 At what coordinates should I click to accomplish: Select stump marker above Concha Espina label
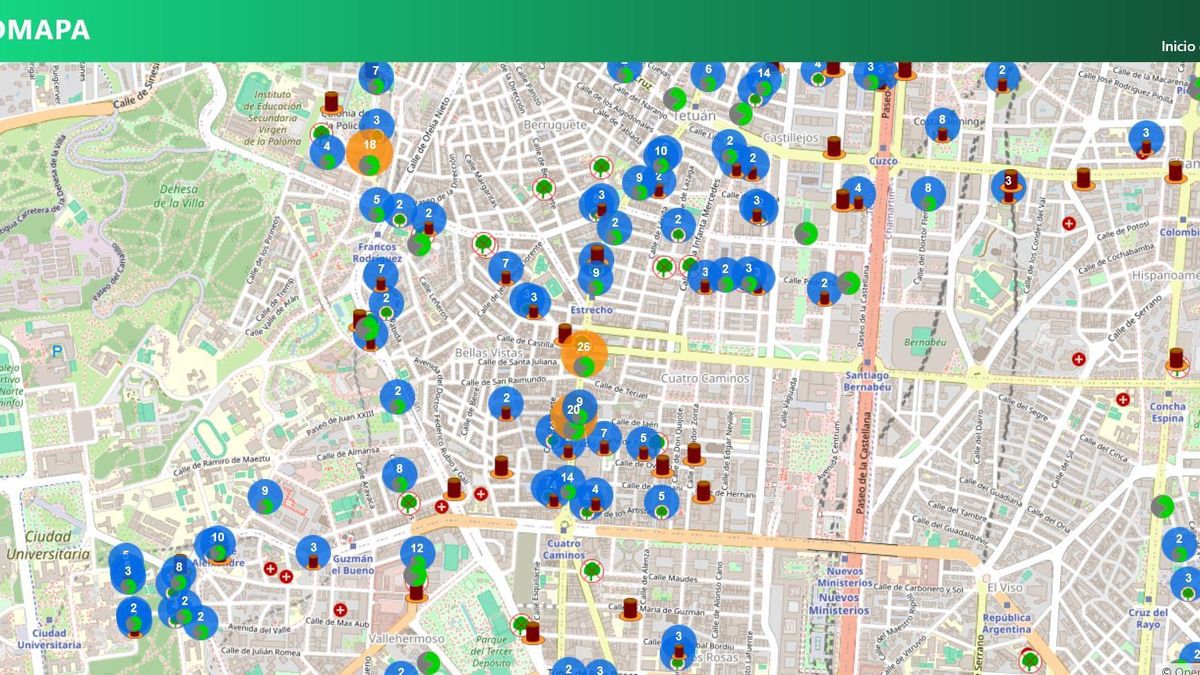(x=1176, y=360)
